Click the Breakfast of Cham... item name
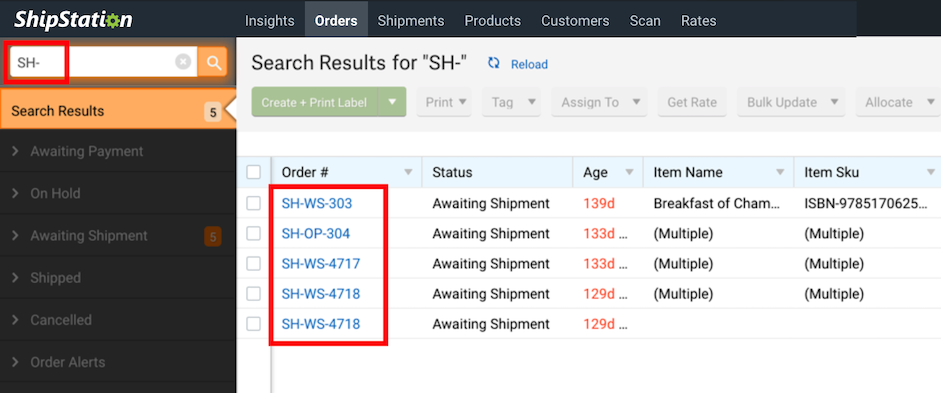Screen dimensions: 941x393 717,203
